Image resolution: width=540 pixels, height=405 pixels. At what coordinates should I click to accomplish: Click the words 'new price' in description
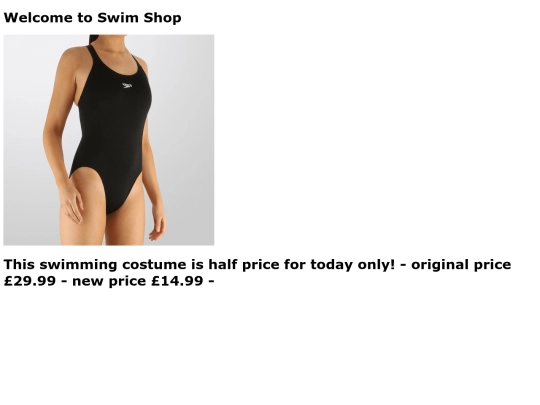click(x=109, y=281)
